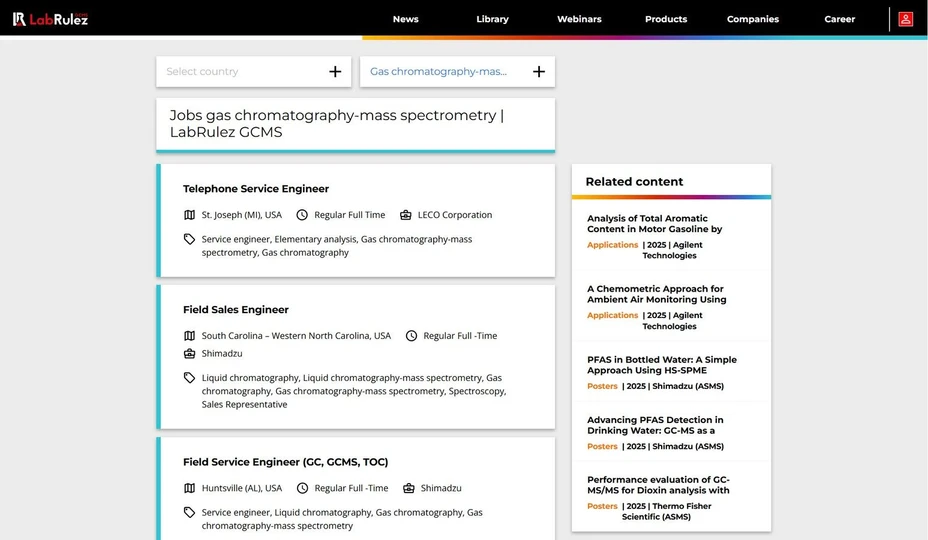Click briefcase icon in Field Service Engineer card

tap(408, 488)
